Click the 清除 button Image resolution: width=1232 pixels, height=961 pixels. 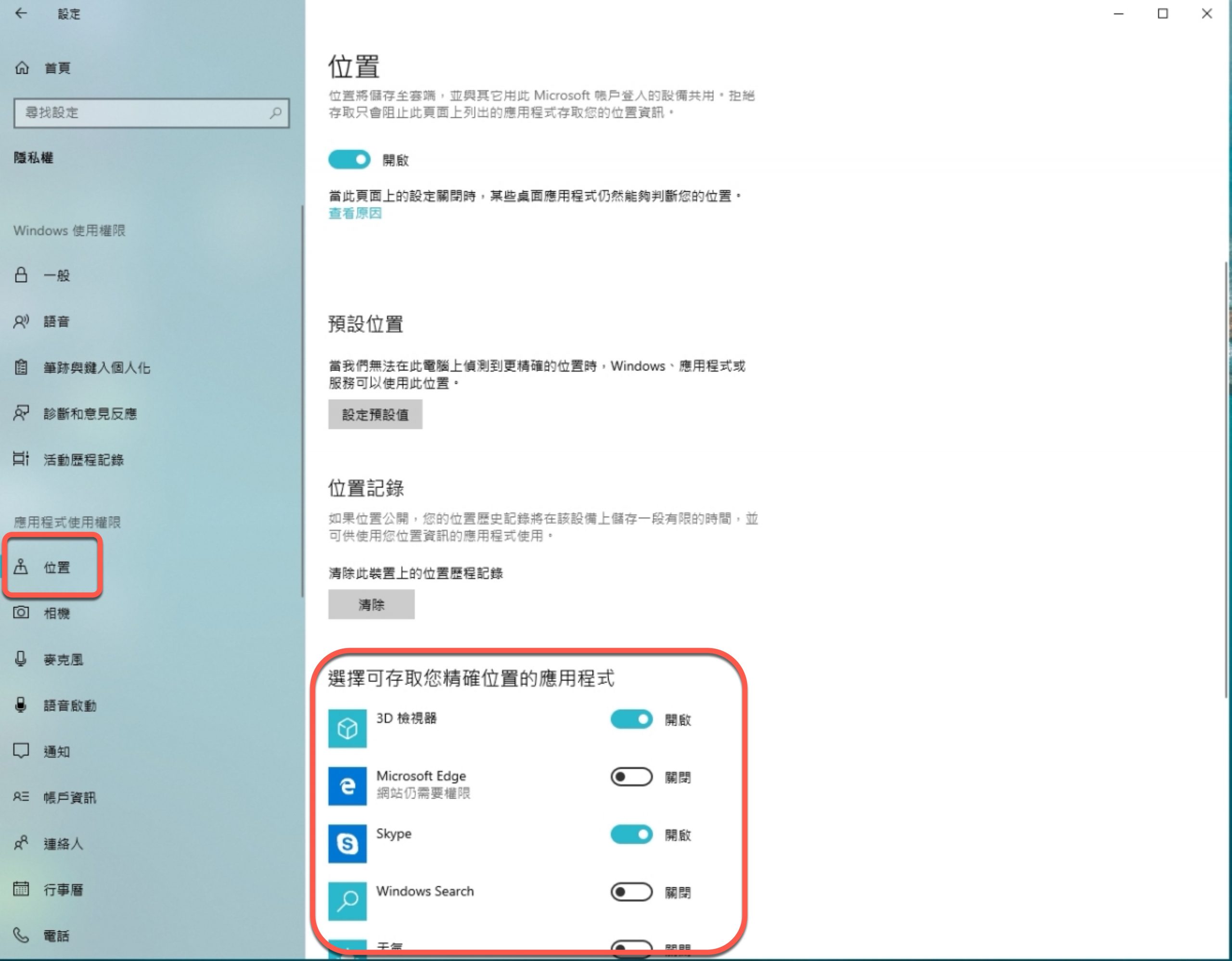(371, 604)
